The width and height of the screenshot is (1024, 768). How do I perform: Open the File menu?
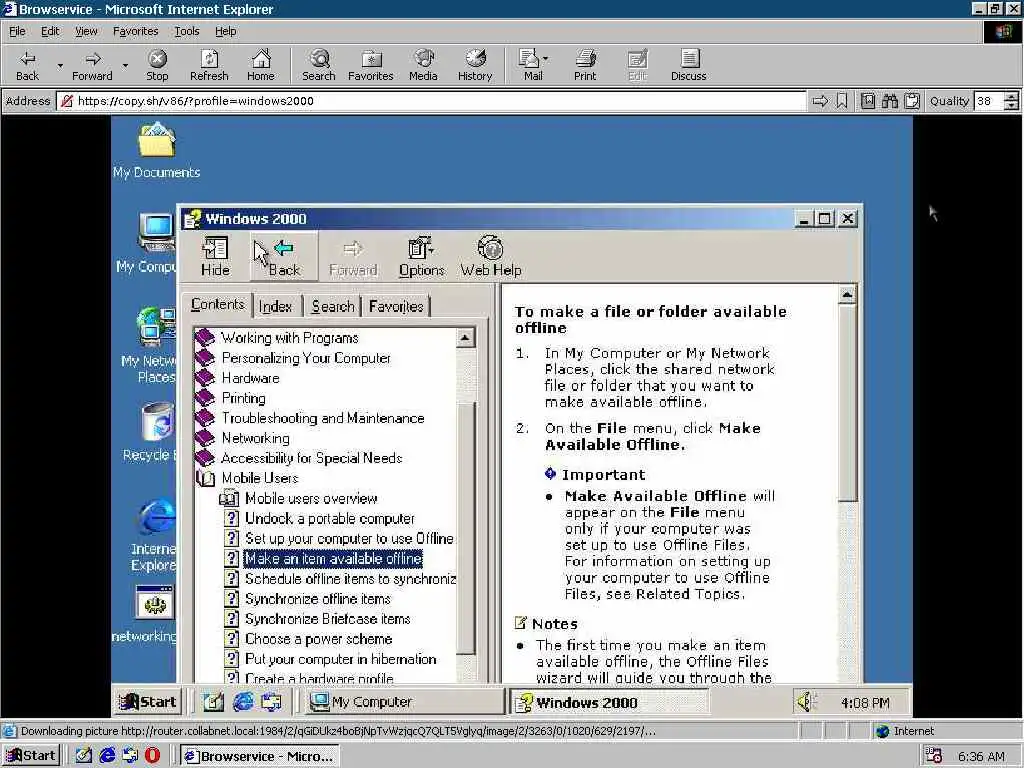pos(17,31)
